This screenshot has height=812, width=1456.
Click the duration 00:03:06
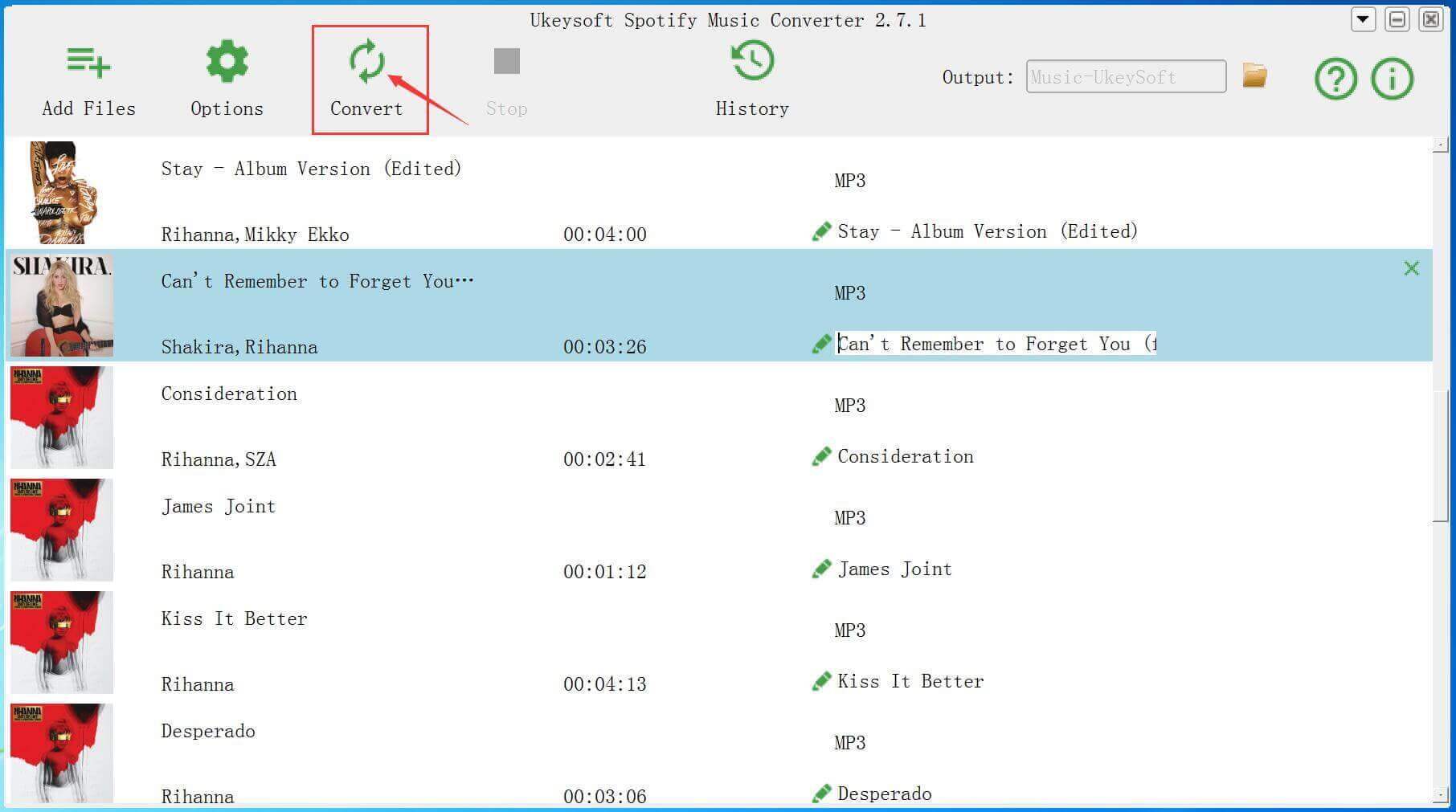tap(604, 797)
